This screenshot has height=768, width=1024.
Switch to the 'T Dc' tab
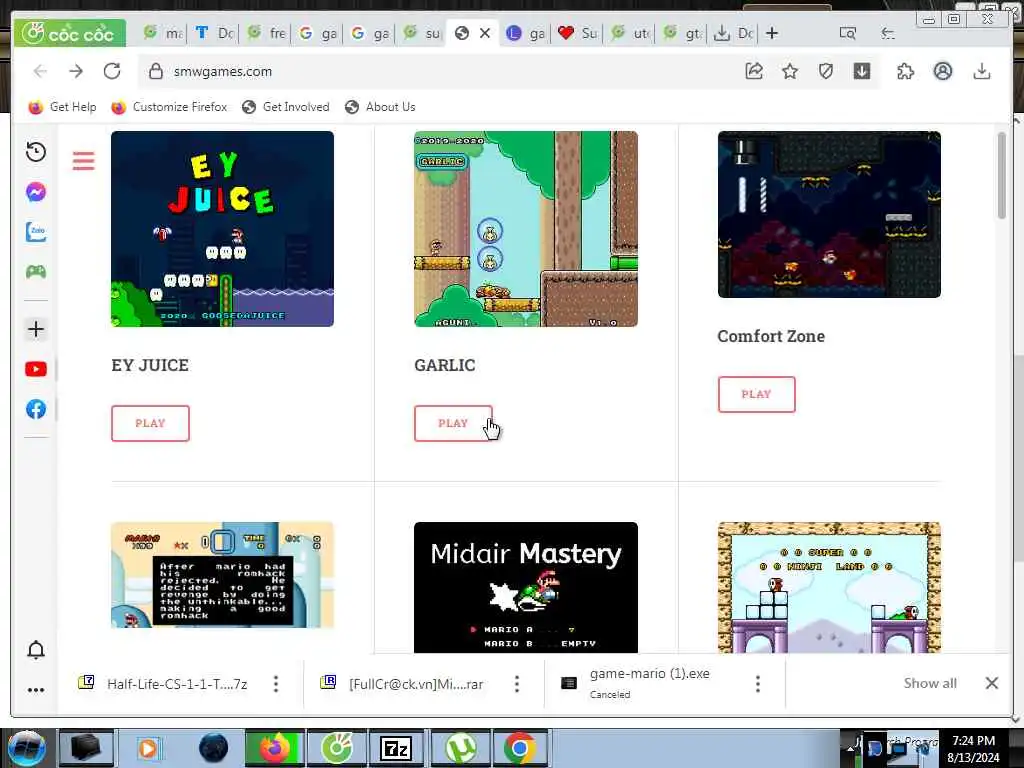[214, 33]
